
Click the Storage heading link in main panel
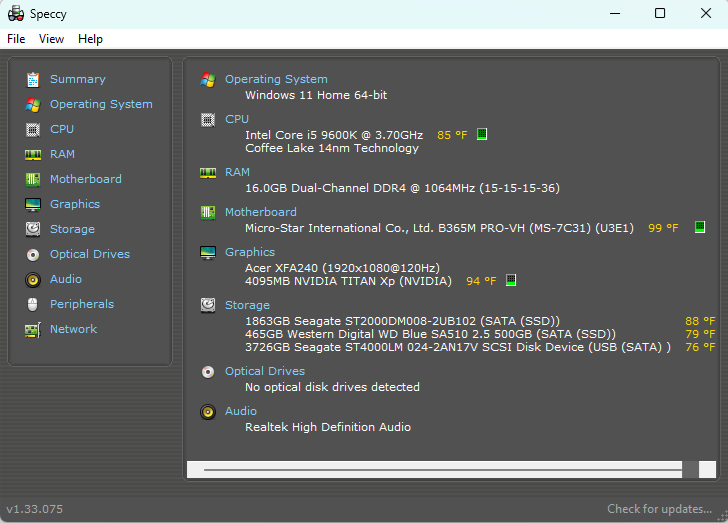[247, 305]
